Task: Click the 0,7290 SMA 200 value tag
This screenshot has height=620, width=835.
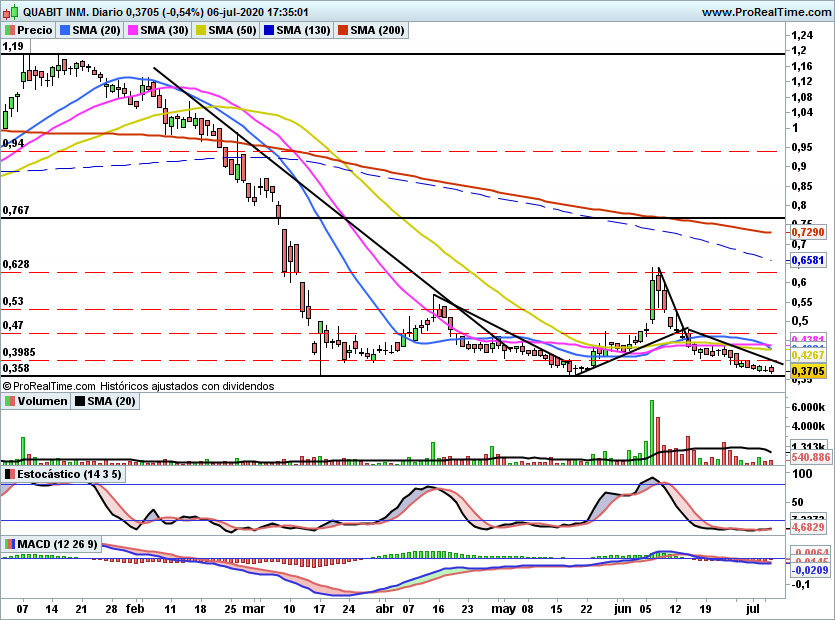Action: tap(807, 232)
